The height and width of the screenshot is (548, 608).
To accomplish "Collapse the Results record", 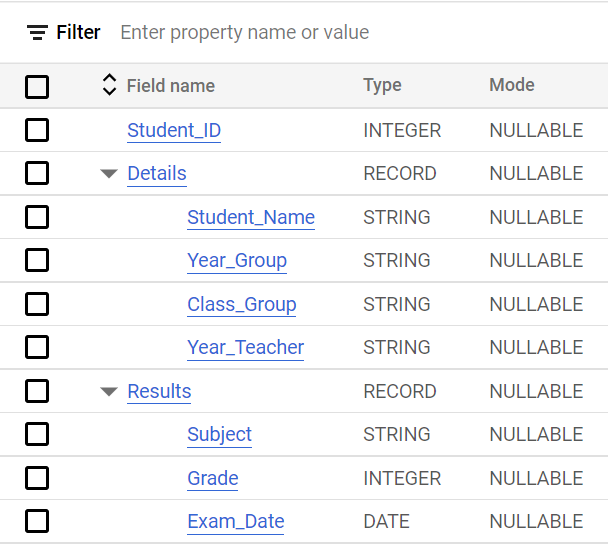I will coord(109,391).
